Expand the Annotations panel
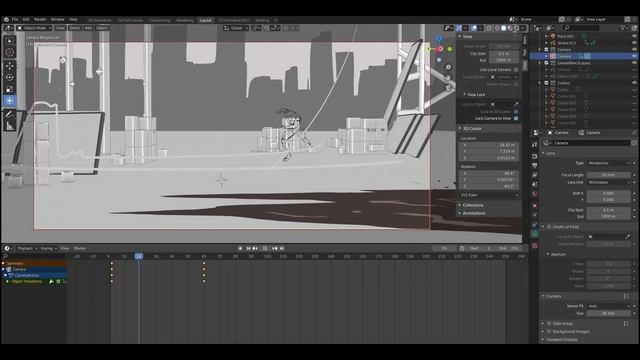This screenshot has width=640, height=360. (473, 213)
